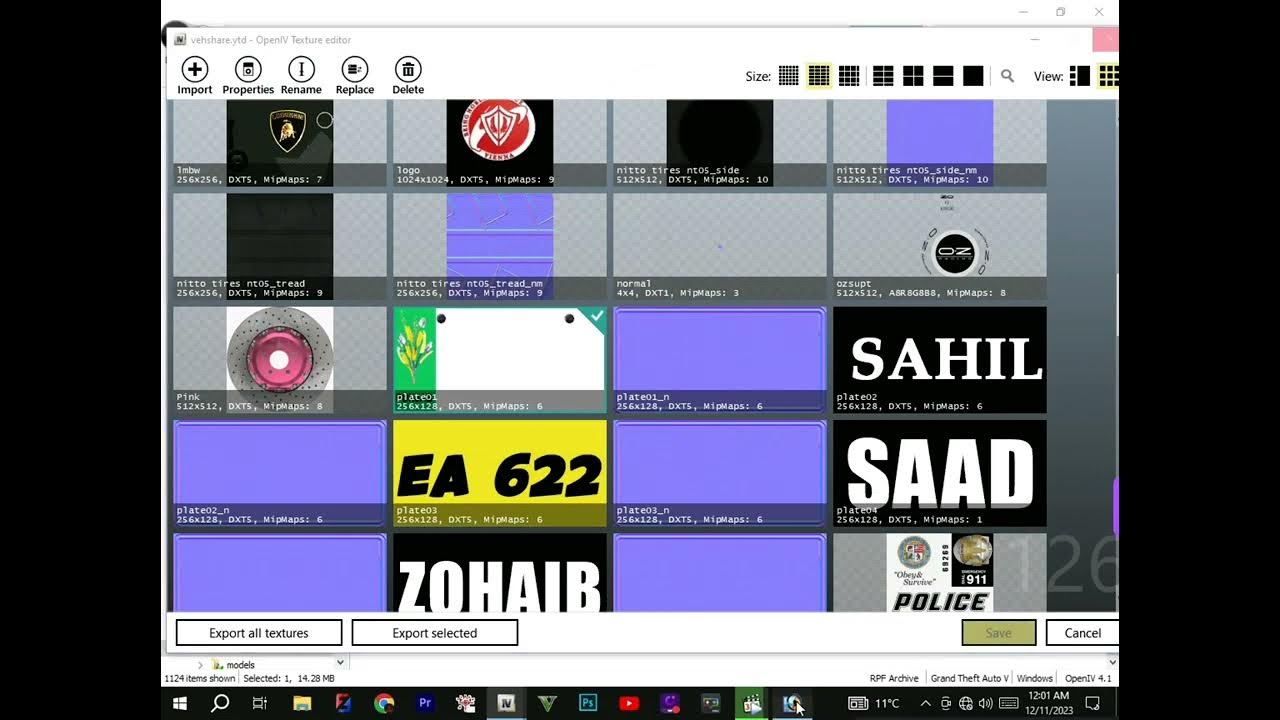
Task: Click Grand Theft Auto V status entry
Action: click(970, 679)
